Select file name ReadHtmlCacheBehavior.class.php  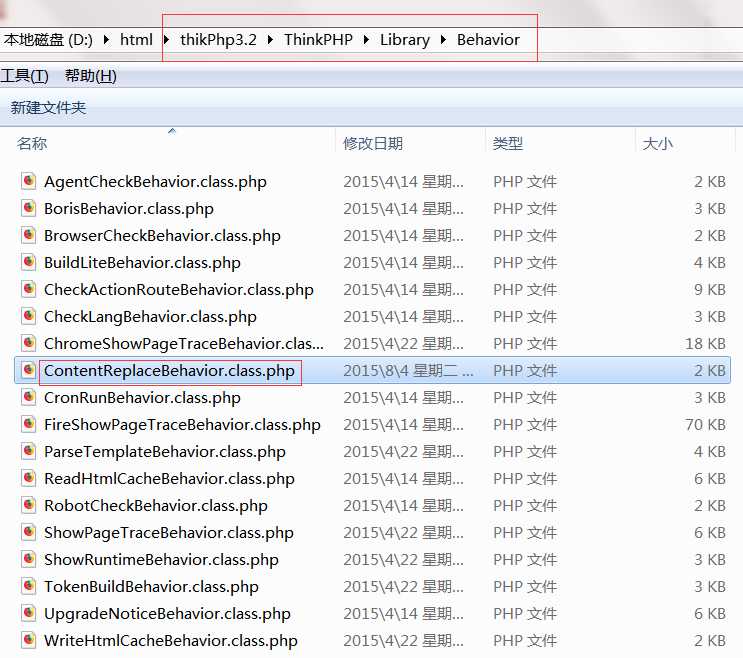pos(169,478)
